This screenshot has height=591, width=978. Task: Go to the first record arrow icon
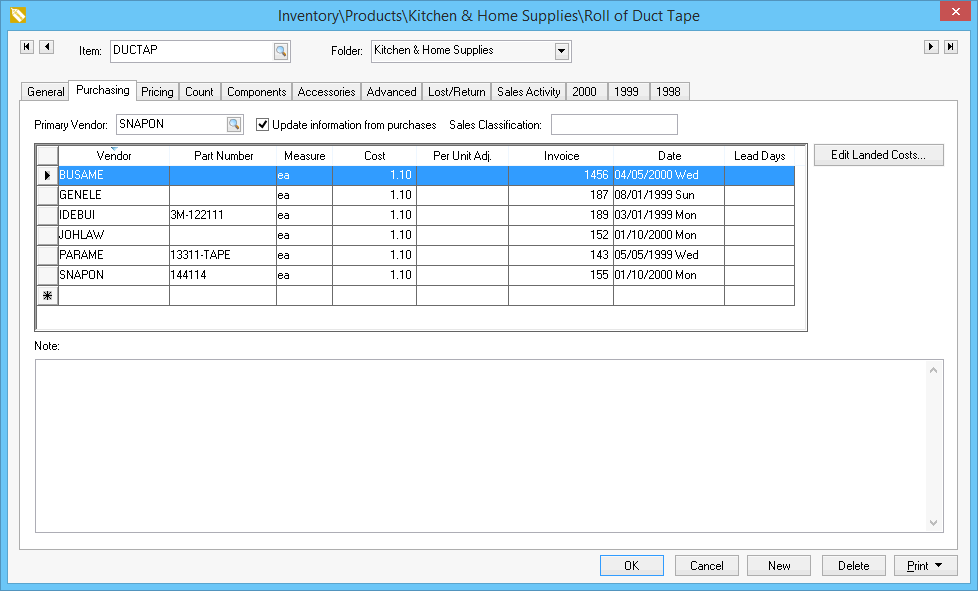click(x=27, y=47)
